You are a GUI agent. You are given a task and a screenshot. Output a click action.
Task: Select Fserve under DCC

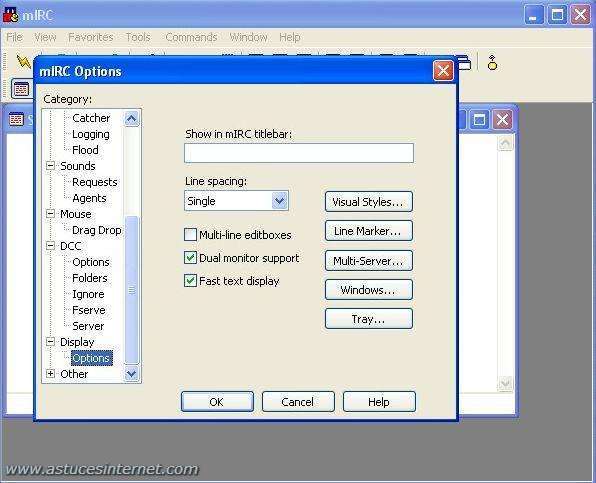pyautogui.click(x=89, y=310)
